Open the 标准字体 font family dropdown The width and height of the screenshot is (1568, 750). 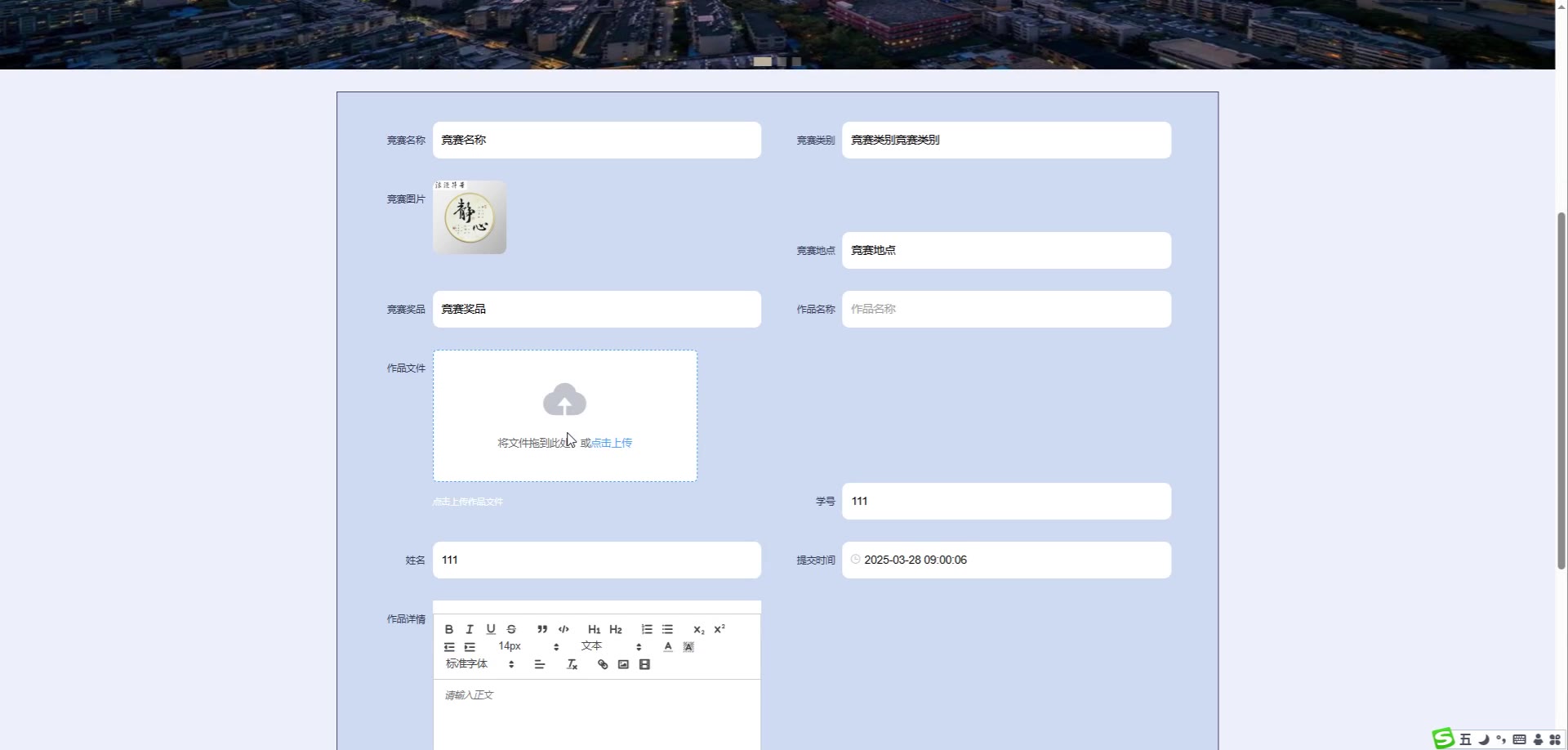tap(479, 664)
